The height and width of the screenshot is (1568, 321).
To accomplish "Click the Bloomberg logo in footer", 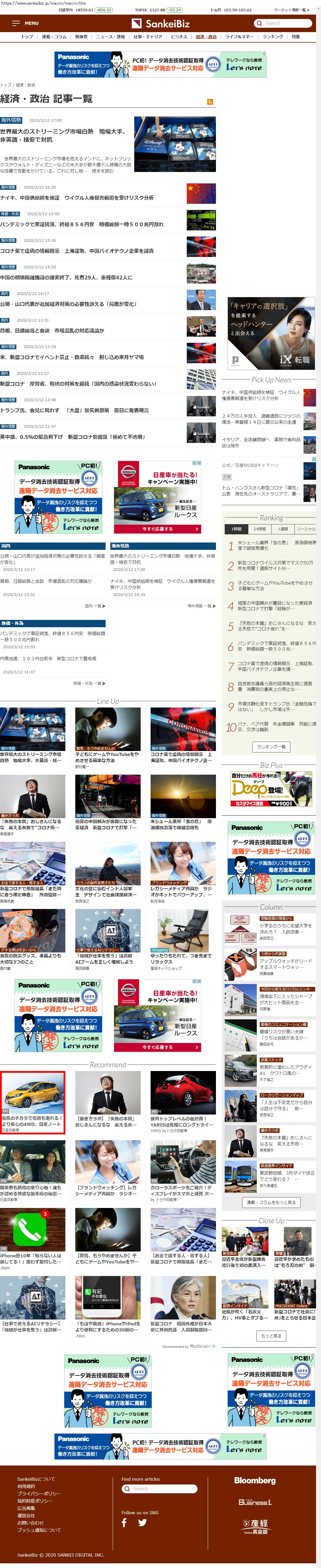I will (x=255, y=1480).
